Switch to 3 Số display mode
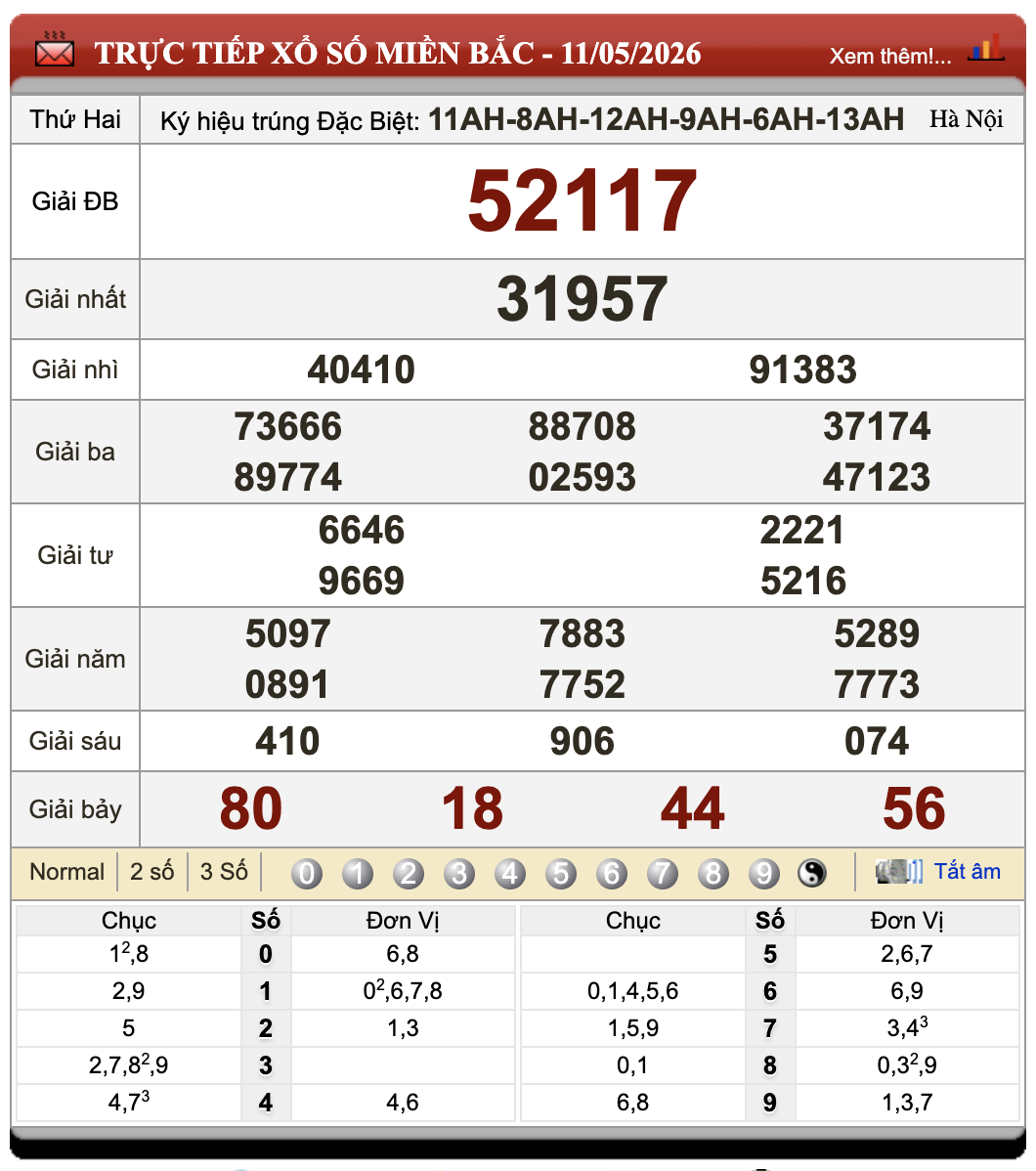The image size is (1036, 1171). (x=224, y=872)
